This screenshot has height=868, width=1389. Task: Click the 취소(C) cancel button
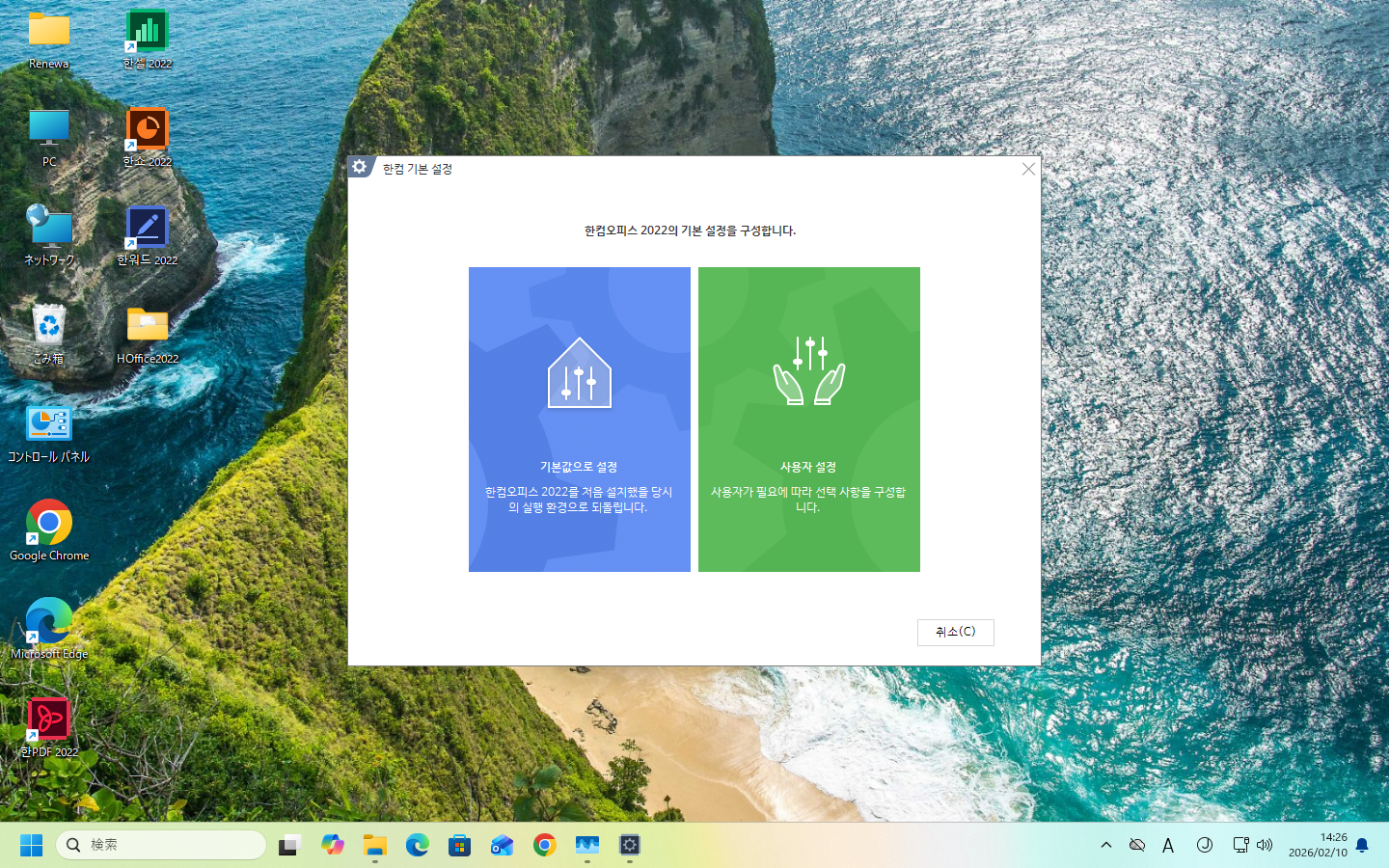click(x=955, y=632)
